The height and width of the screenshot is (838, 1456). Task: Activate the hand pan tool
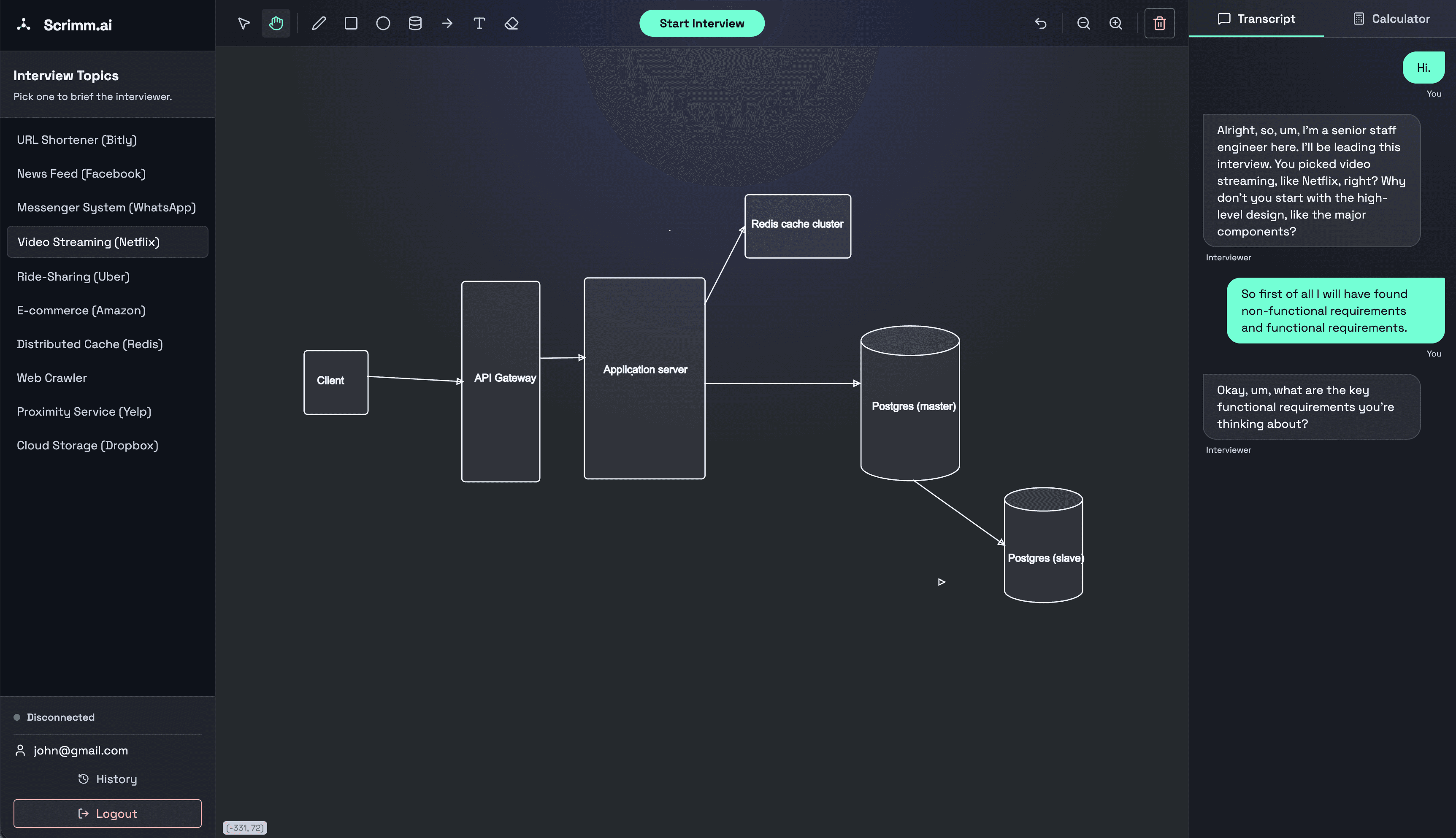coord(276,23)
